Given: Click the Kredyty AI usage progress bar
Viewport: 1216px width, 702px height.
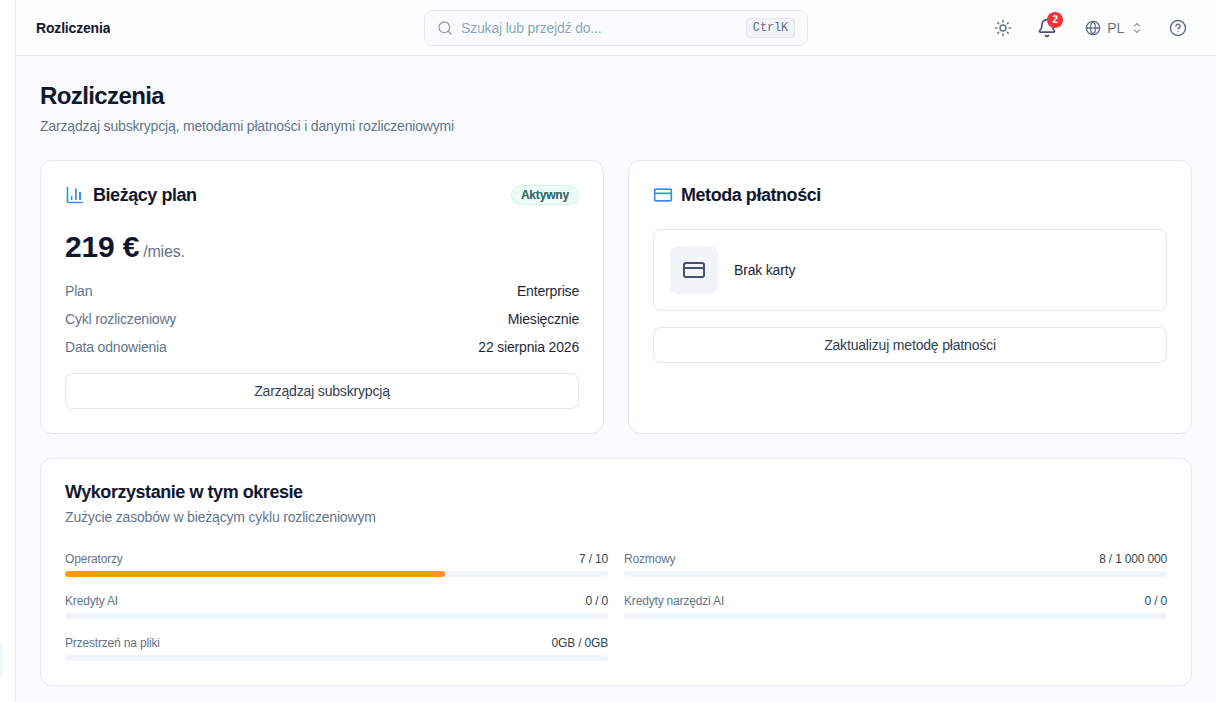Looking at the screenshot, I should click(x=336, y=616).
